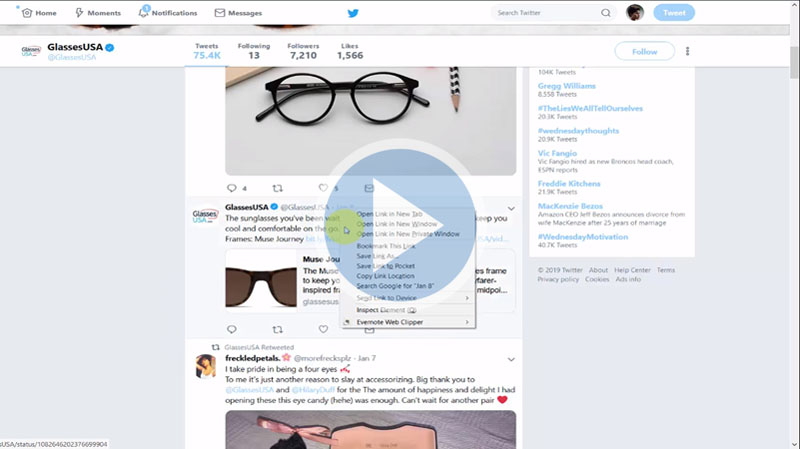The height and width of the screenshot is (449, 800).
Task: Switch to the Followers tab
Action: pyautogui.click(x=303, y=51)
